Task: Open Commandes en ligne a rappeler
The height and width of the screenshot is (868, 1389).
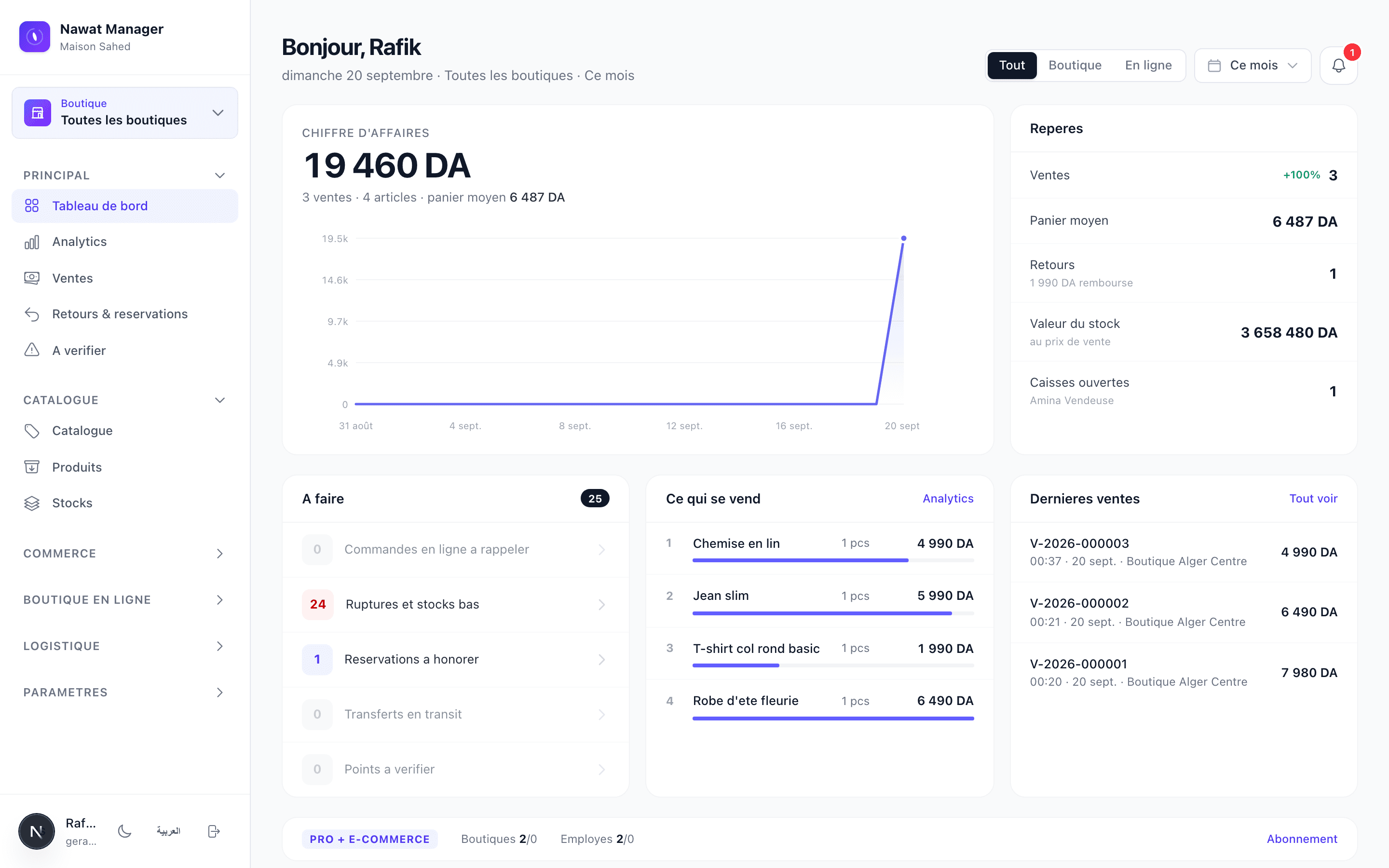Action: [456, 549]
